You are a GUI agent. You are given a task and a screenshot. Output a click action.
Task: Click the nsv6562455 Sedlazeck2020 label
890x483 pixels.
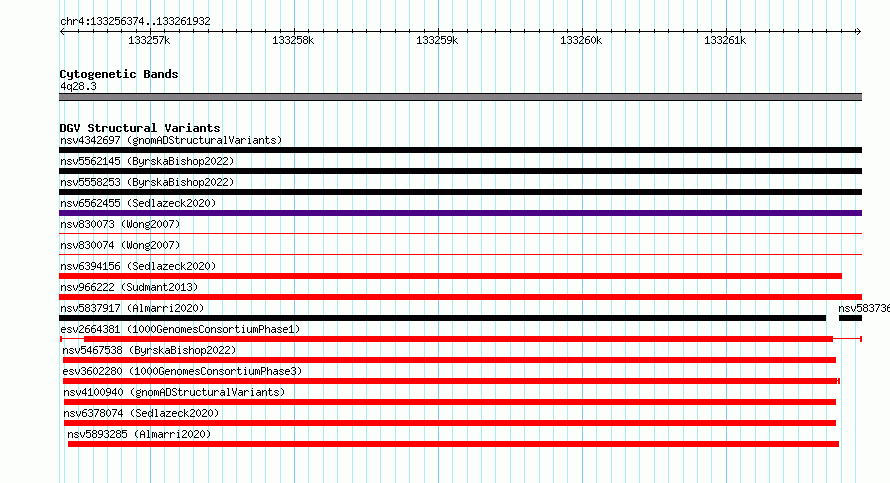138,203
